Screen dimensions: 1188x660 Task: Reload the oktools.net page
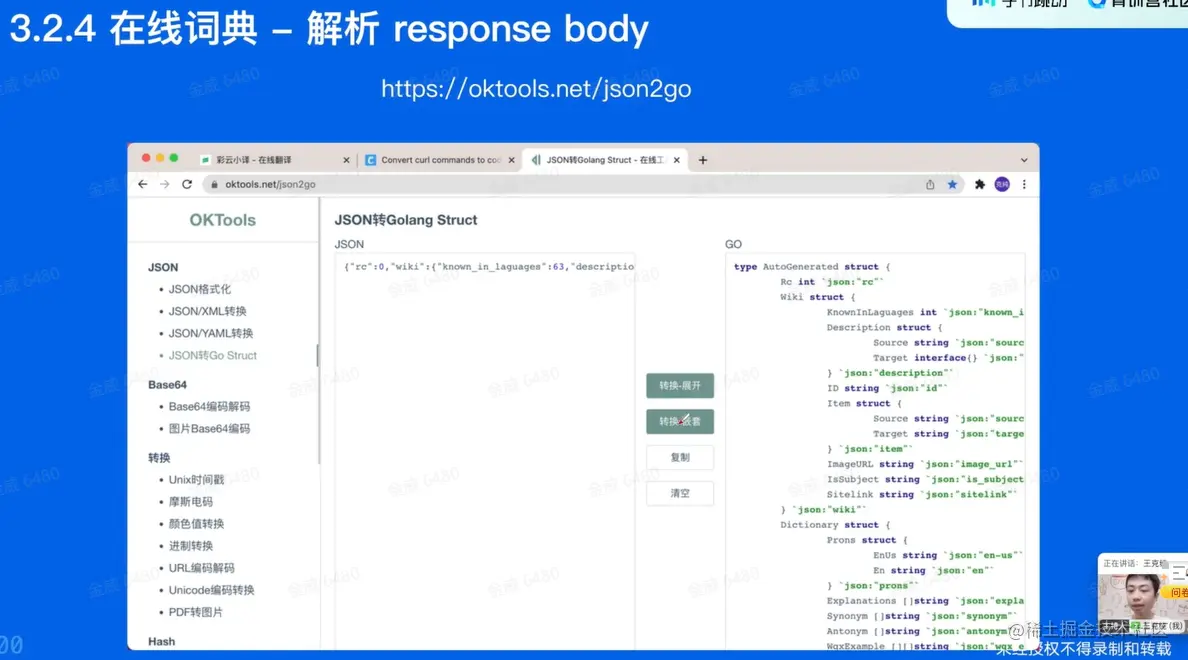click(x=187, y=184)
